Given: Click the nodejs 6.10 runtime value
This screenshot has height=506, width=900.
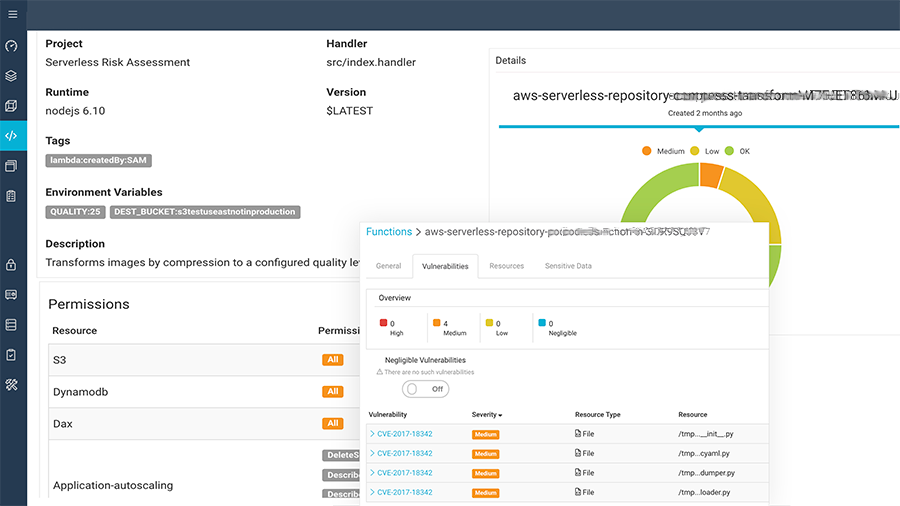Looking at the screenshot, I should (75, 111).
